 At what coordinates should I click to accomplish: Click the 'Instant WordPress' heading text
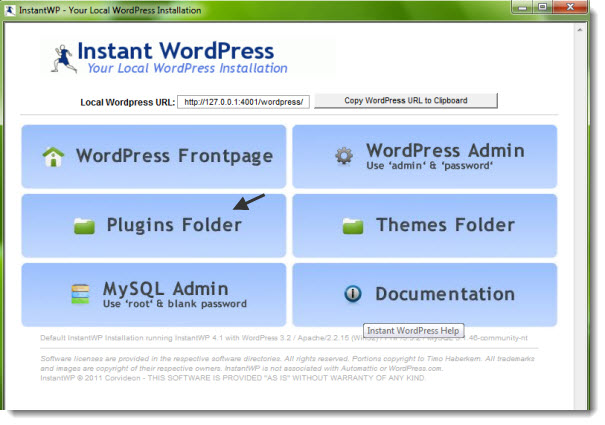click(x=176, y=51)
